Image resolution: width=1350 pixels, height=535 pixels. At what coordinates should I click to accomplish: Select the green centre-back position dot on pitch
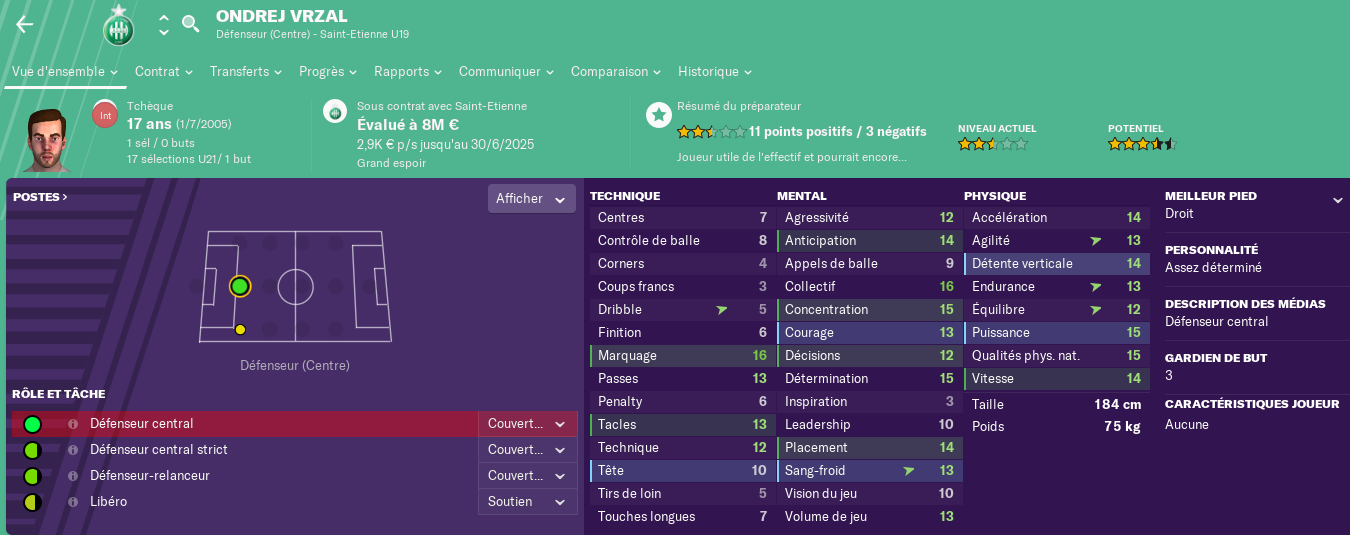239,287
